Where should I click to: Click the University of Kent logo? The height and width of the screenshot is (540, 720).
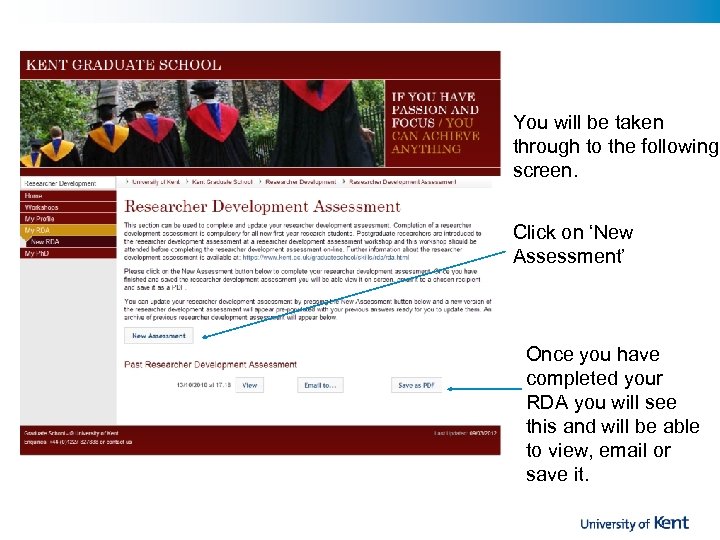coord(634,523)
